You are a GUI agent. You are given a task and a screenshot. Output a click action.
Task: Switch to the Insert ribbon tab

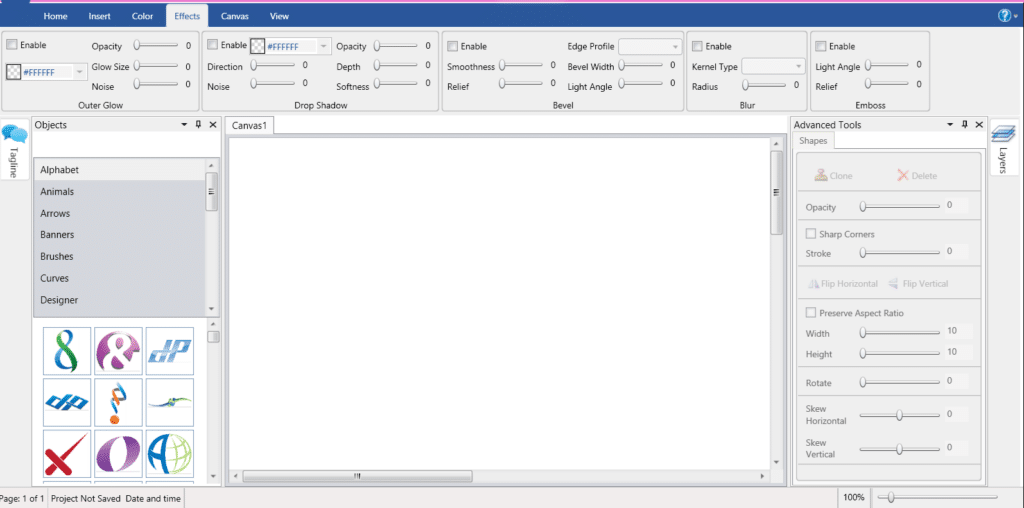click(99, 16)
